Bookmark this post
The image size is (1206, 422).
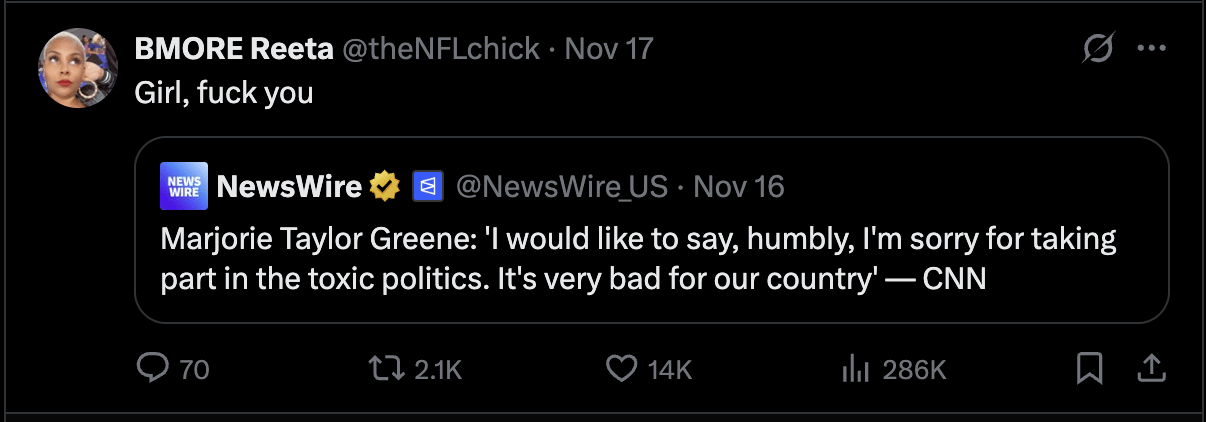pyautogui.click(x=1089, y=369)
